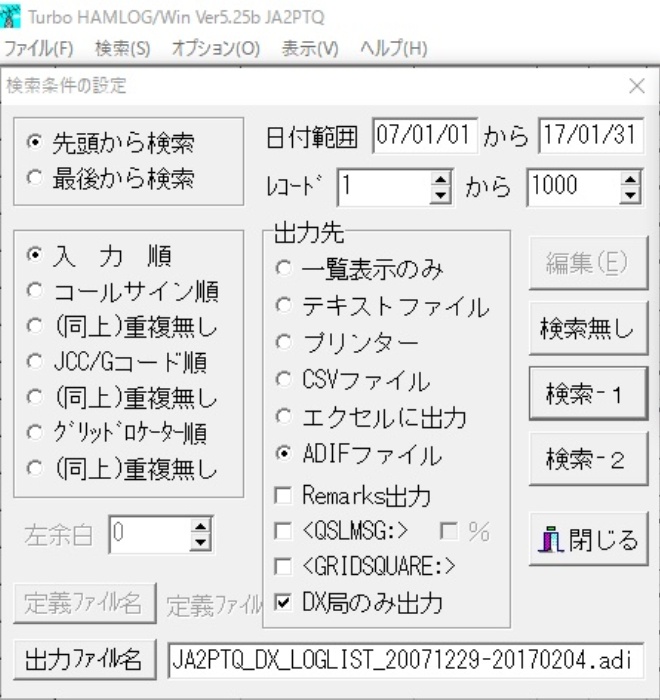Increase the record end value 1000 up arrow
This screenshot has height=700, width=660.
[630, 178]
